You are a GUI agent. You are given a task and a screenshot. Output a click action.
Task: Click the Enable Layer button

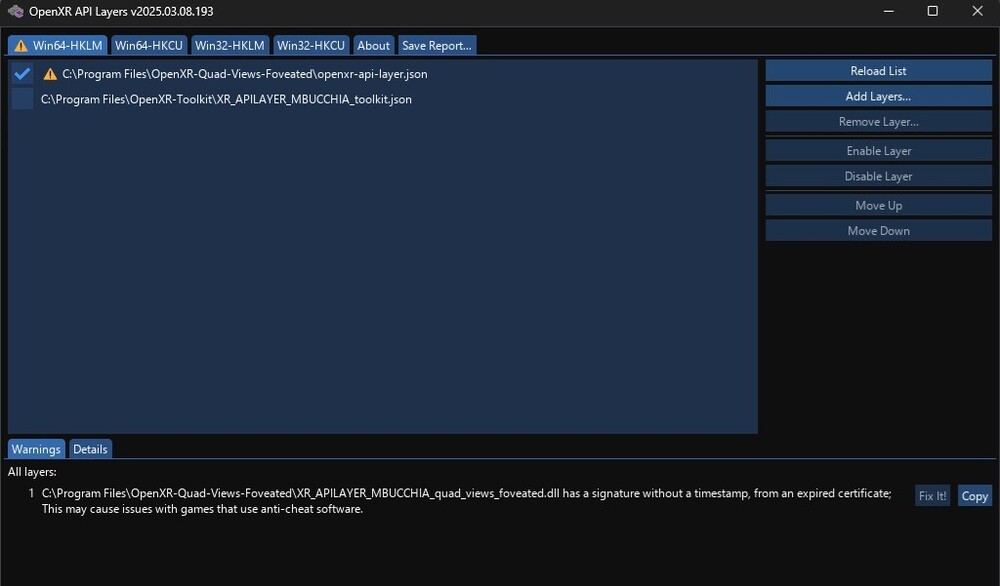pos(878,151)
